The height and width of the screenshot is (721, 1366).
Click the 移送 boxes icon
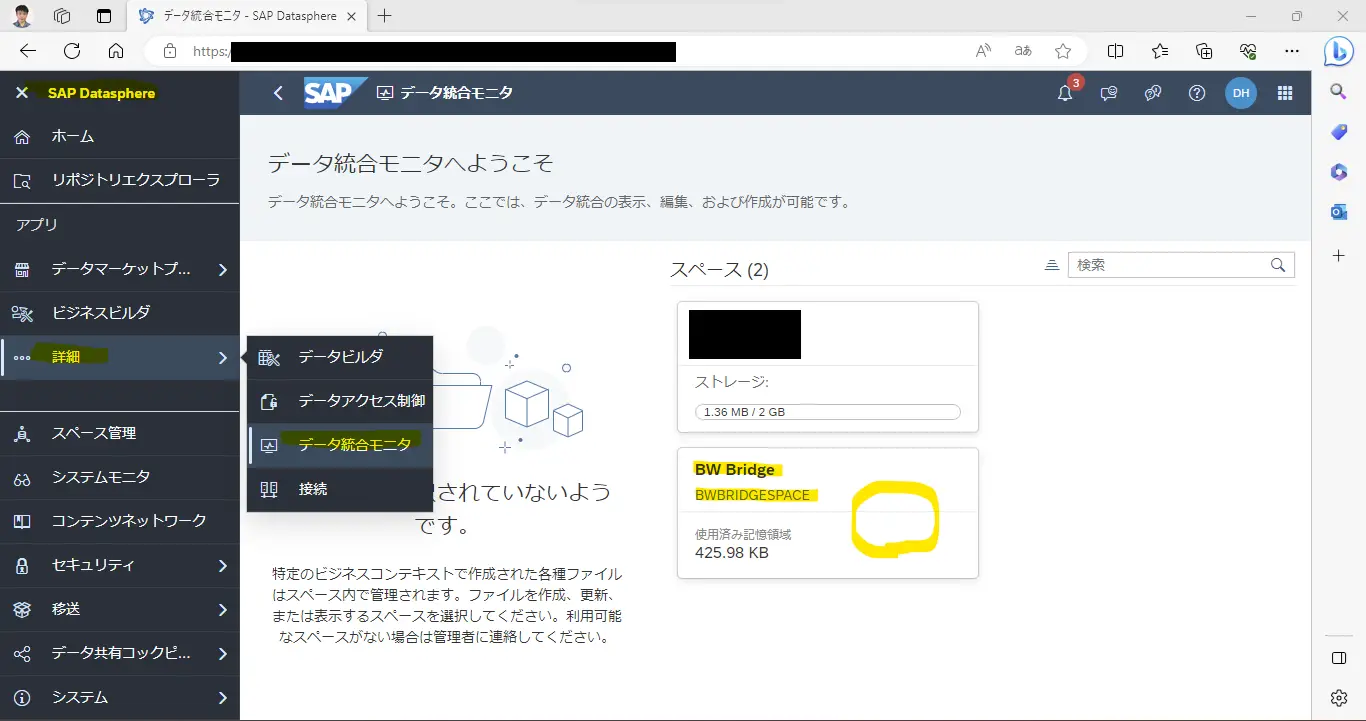coord(22,610)
